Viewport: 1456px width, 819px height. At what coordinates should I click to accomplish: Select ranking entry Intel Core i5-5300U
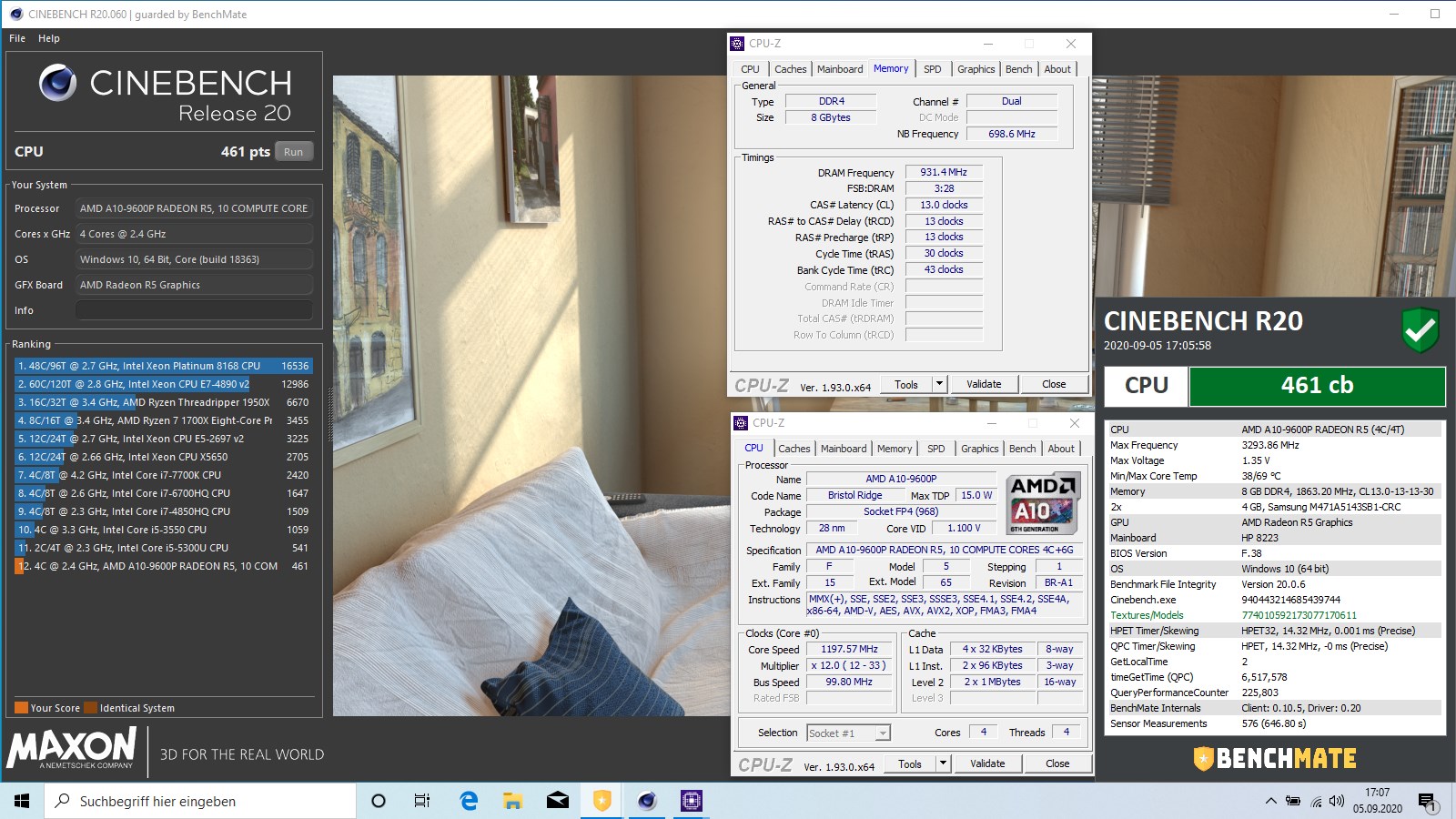tap(163, 548)
